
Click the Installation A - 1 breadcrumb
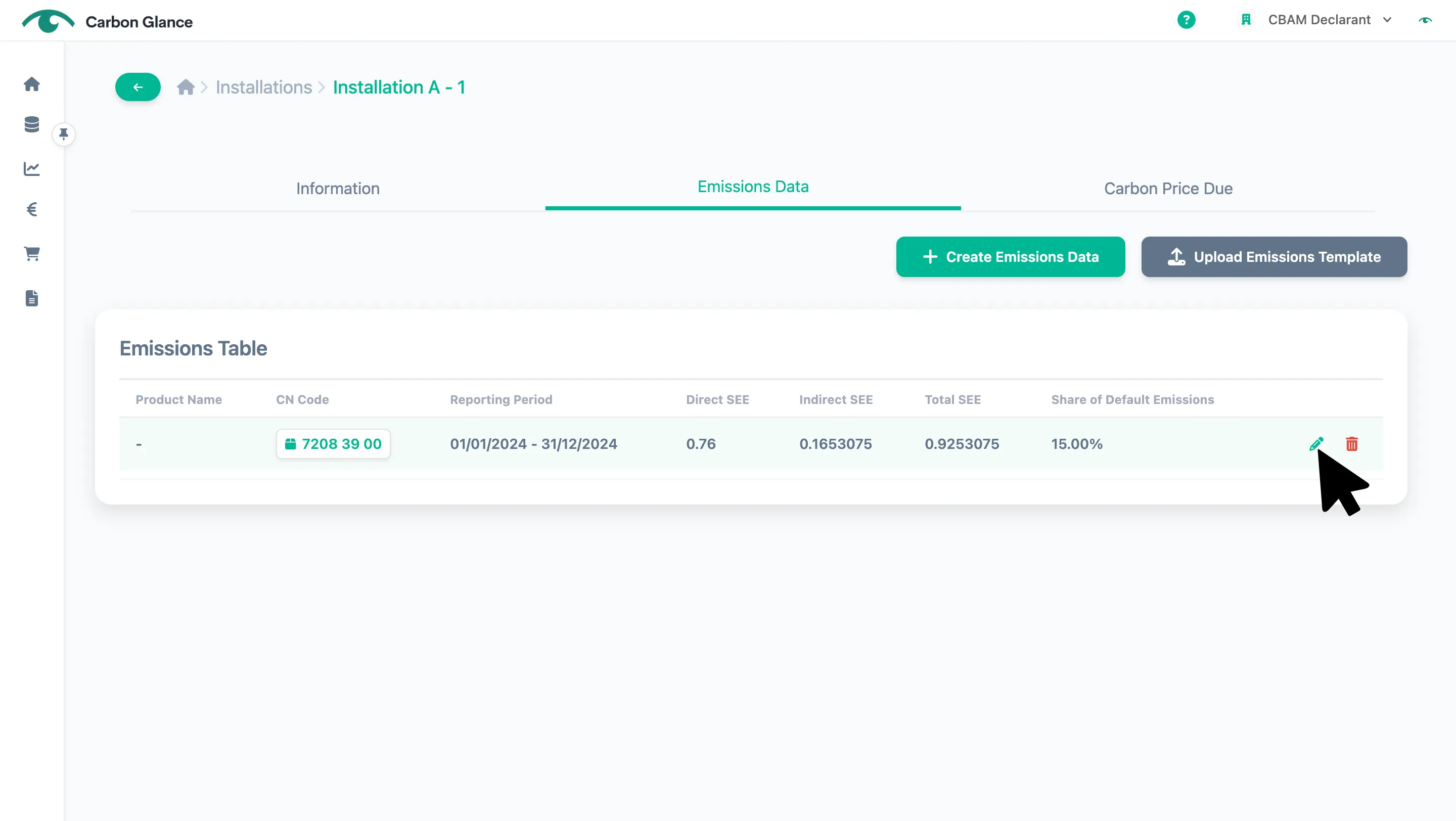point(399,87)
